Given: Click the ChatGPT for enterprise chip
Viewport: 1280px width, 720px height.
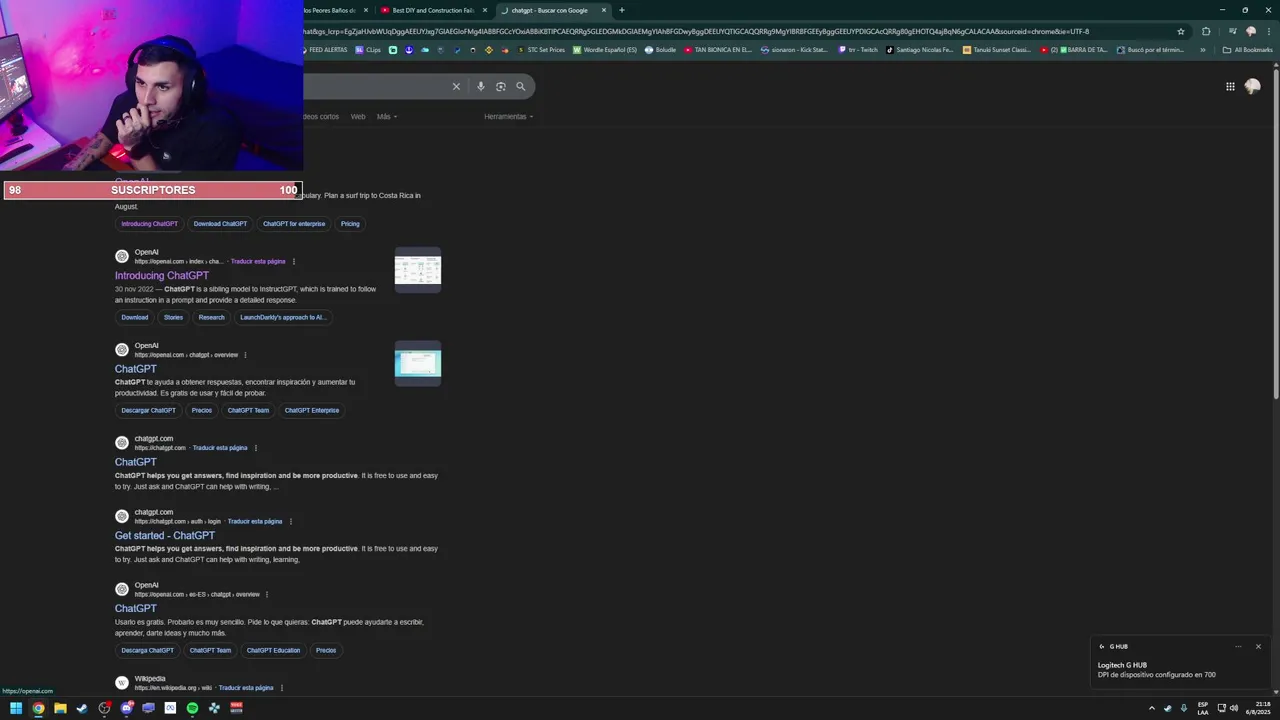Looking at the screenshot, I should [x=294, y=224].
